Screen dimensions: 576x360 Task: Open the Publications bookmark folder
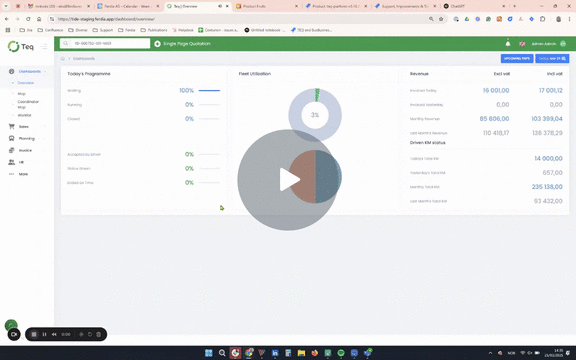click(154, 30)
